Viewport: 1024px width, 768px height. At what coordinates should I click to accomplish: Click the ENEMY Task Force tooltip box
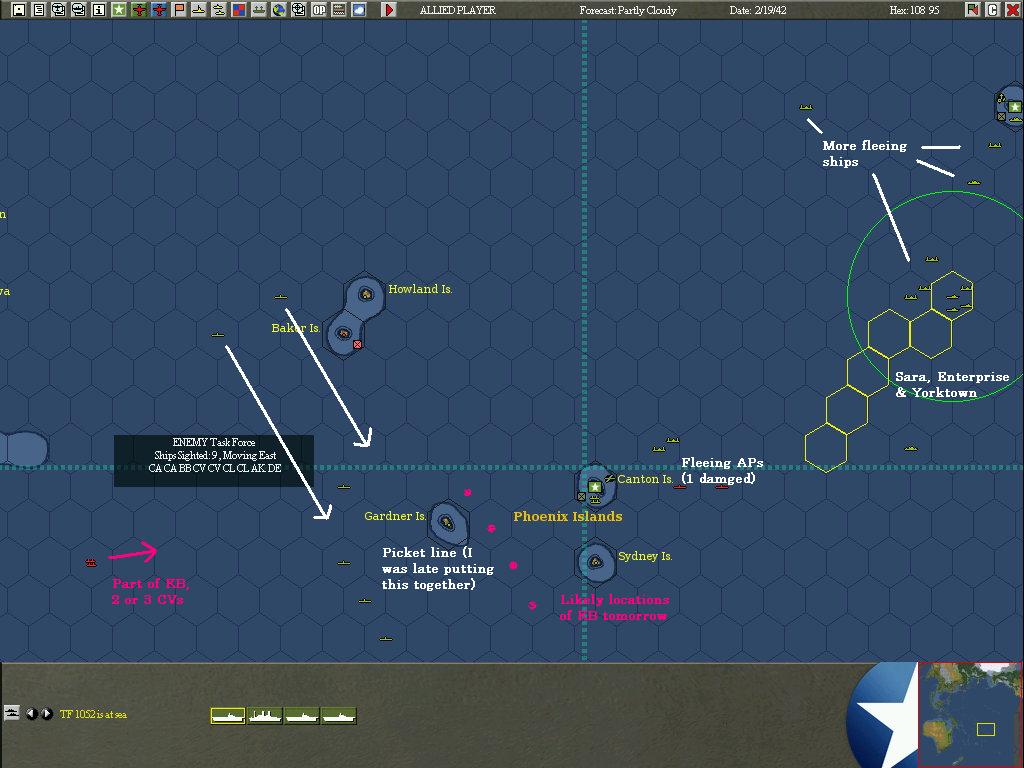tap(214, 461)
